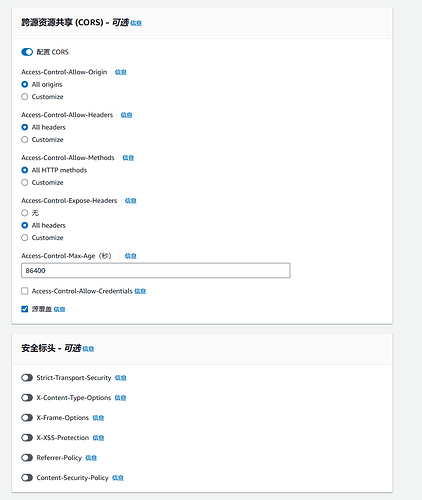
Task: Choose 无 for Access-Control-Expose-Headers
Action: [25, 213]
